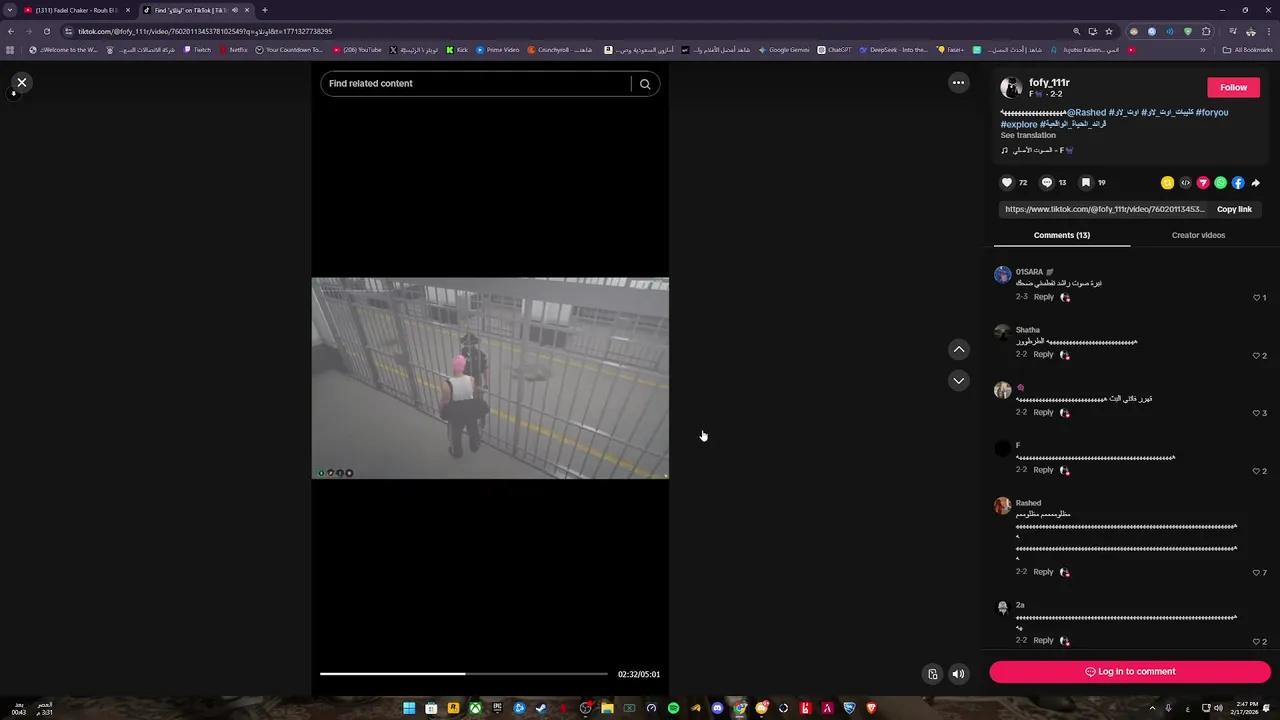Open the original sound music link
Screen dimensions: 1280x720
click(x=1037, y=150)
